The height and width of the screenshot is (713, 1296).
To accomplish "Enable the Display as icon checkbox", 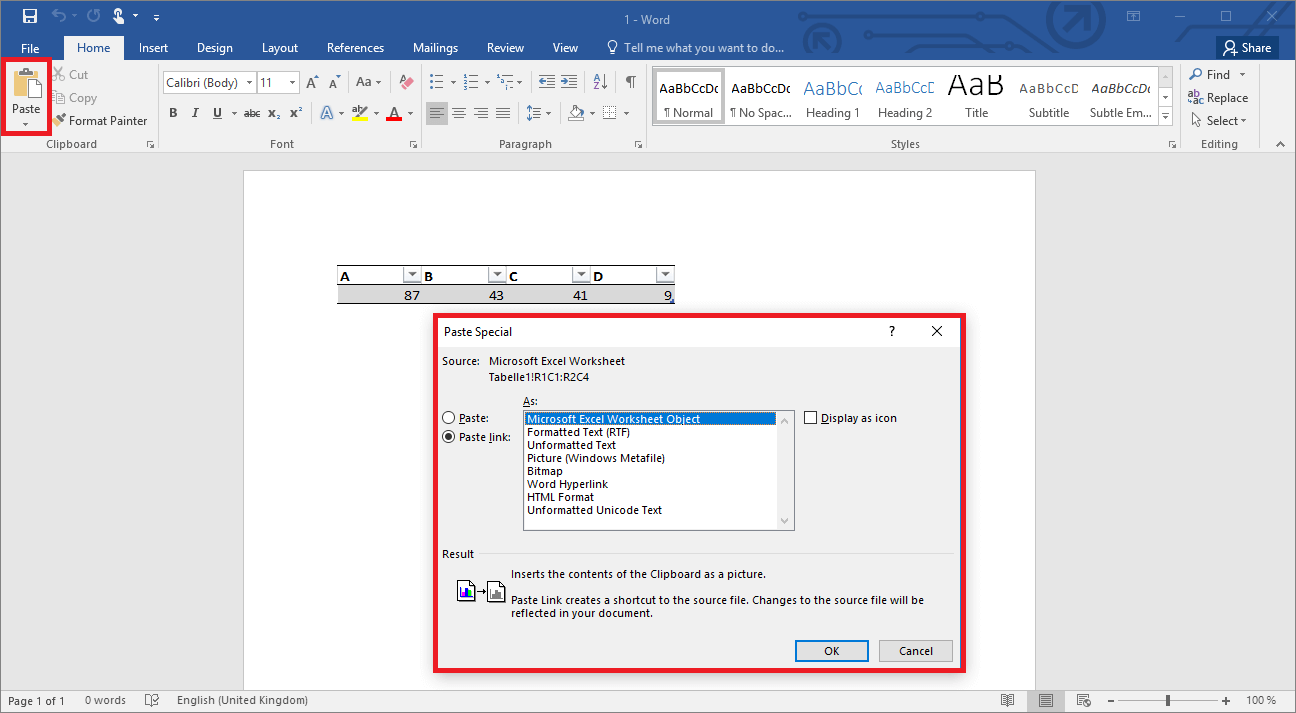I will coord(811,418).
